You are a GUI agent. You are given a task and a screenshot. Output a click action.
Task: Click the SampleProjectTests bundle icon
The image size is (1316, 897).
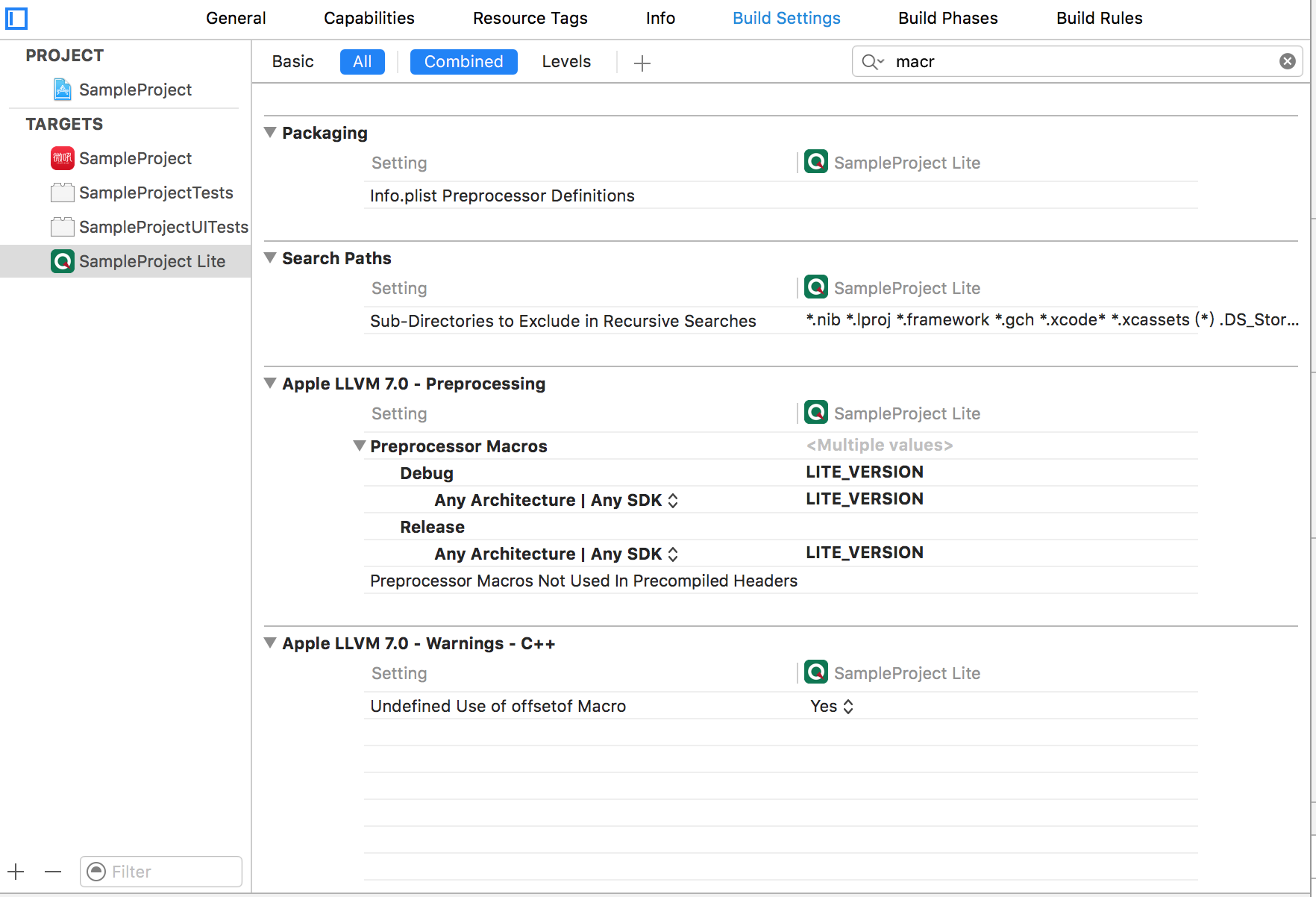[63, 193]
